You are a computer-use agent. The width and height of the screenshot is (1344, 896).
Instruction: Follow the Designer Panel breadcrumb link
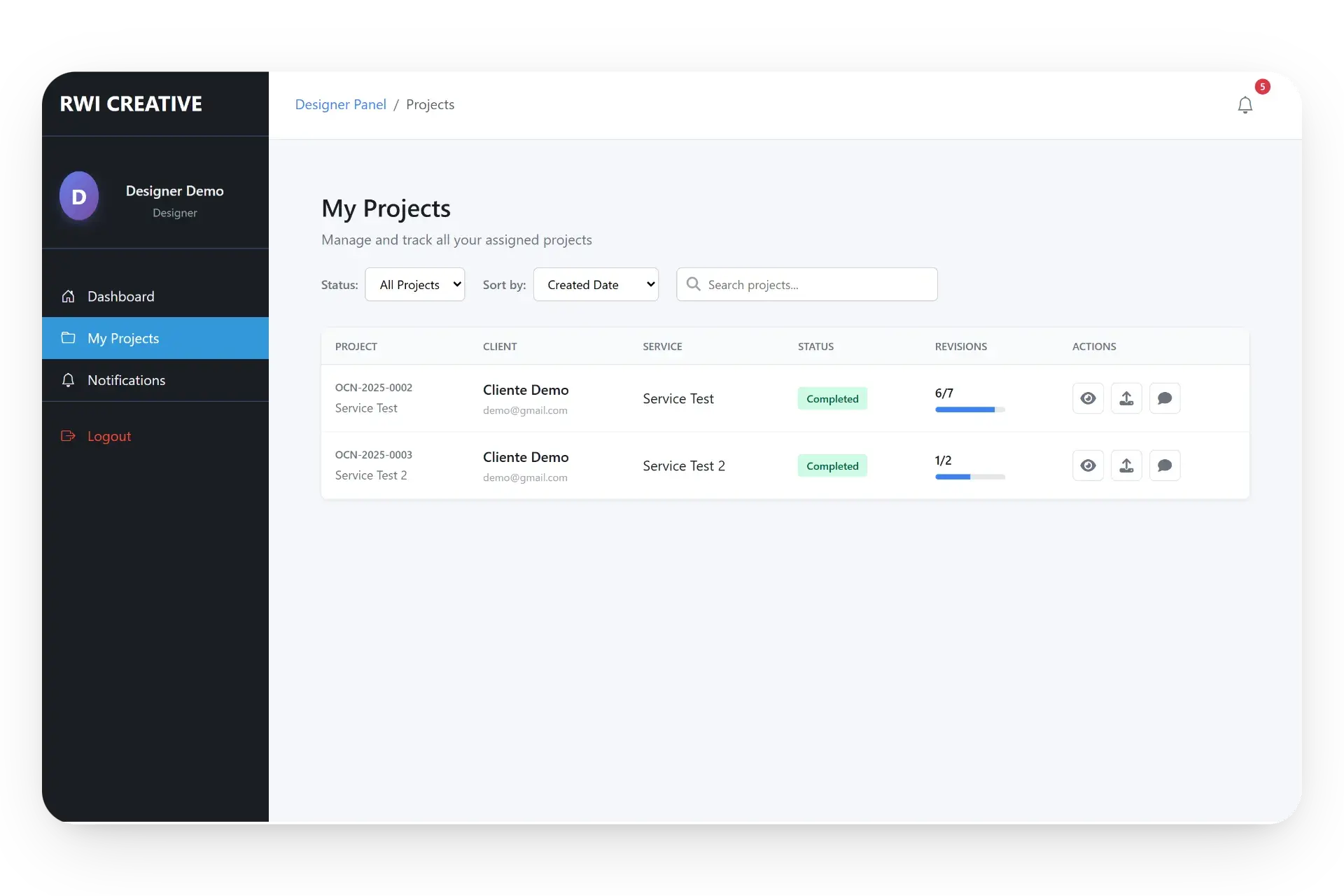pos(340,104)
